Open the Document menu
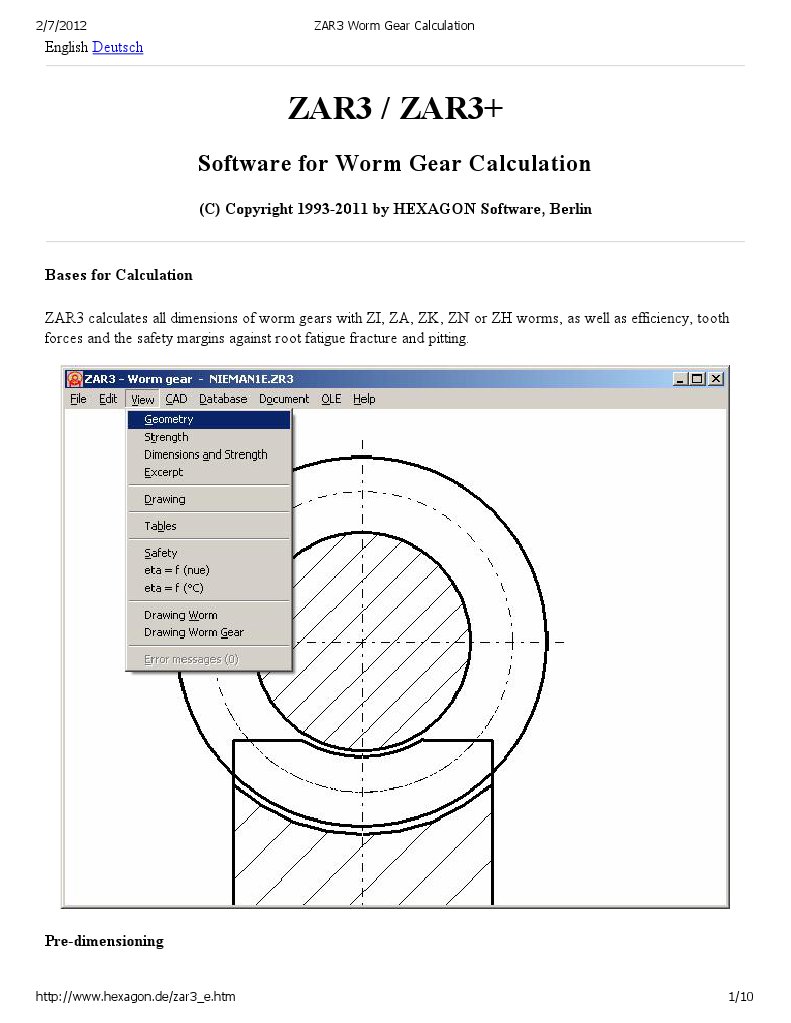The width and height of the screenshot is (791, 1023). (284, 399)
